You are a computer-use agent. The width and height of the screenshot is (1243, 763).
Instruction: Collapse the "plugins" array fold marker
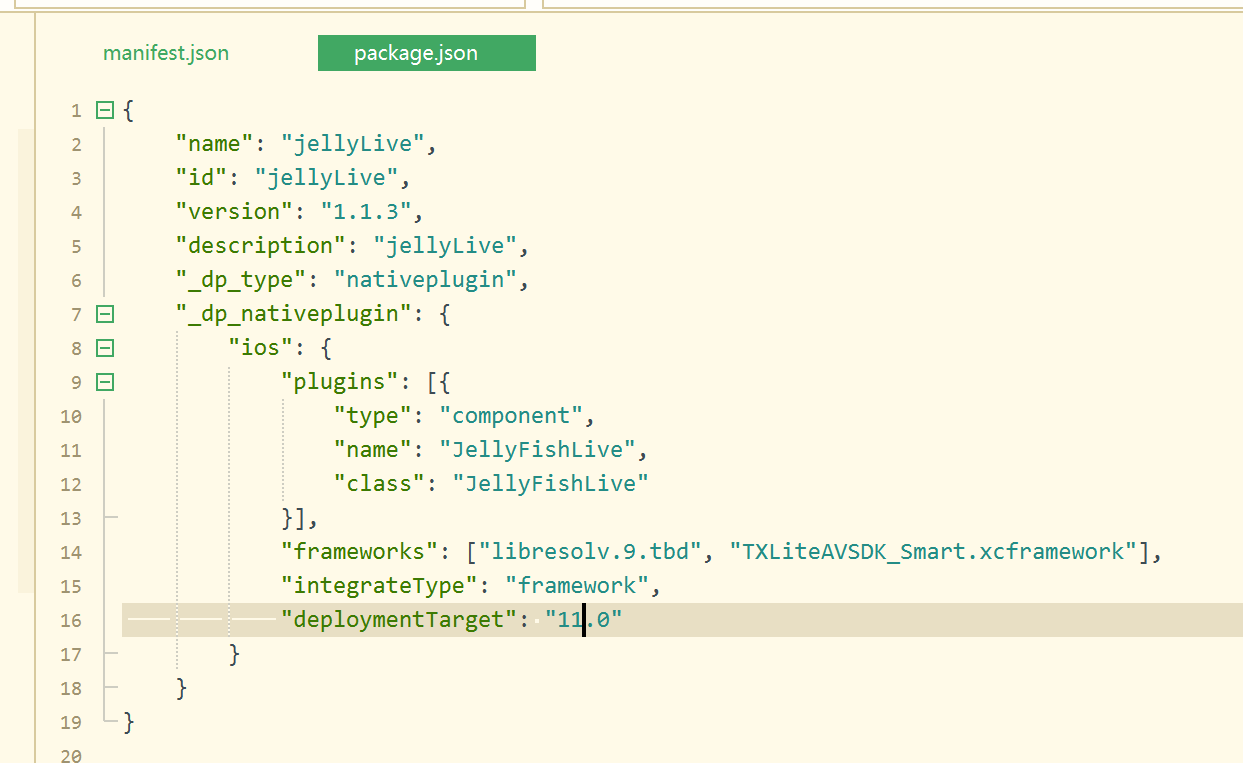point(105,382)
